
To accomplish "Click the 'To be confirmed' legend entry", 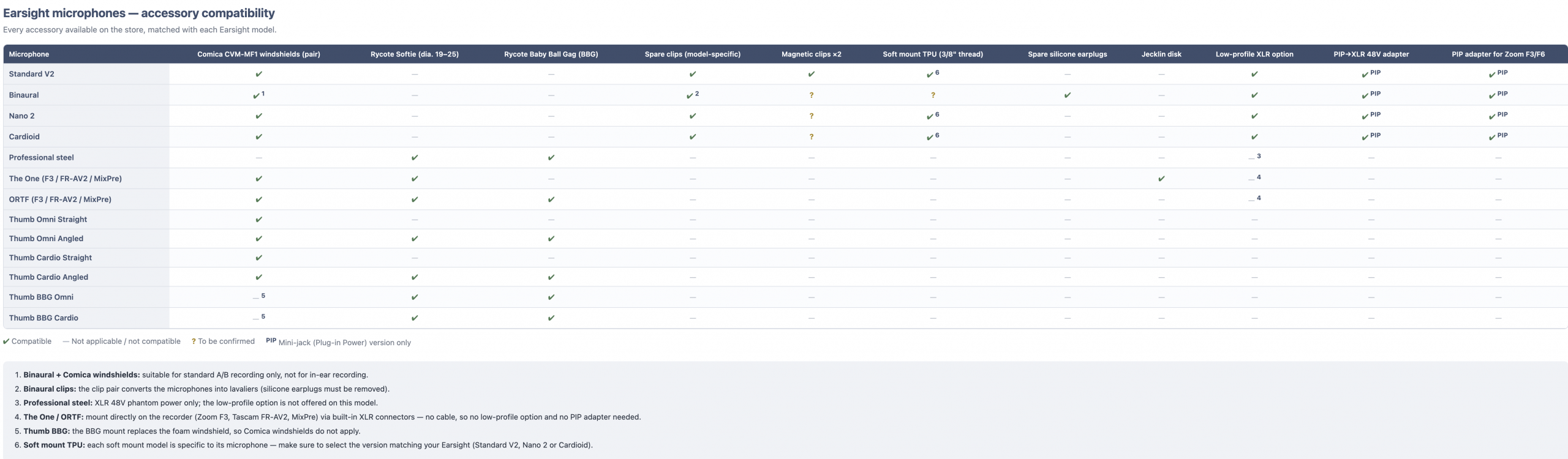I will (x=223, y=341).
